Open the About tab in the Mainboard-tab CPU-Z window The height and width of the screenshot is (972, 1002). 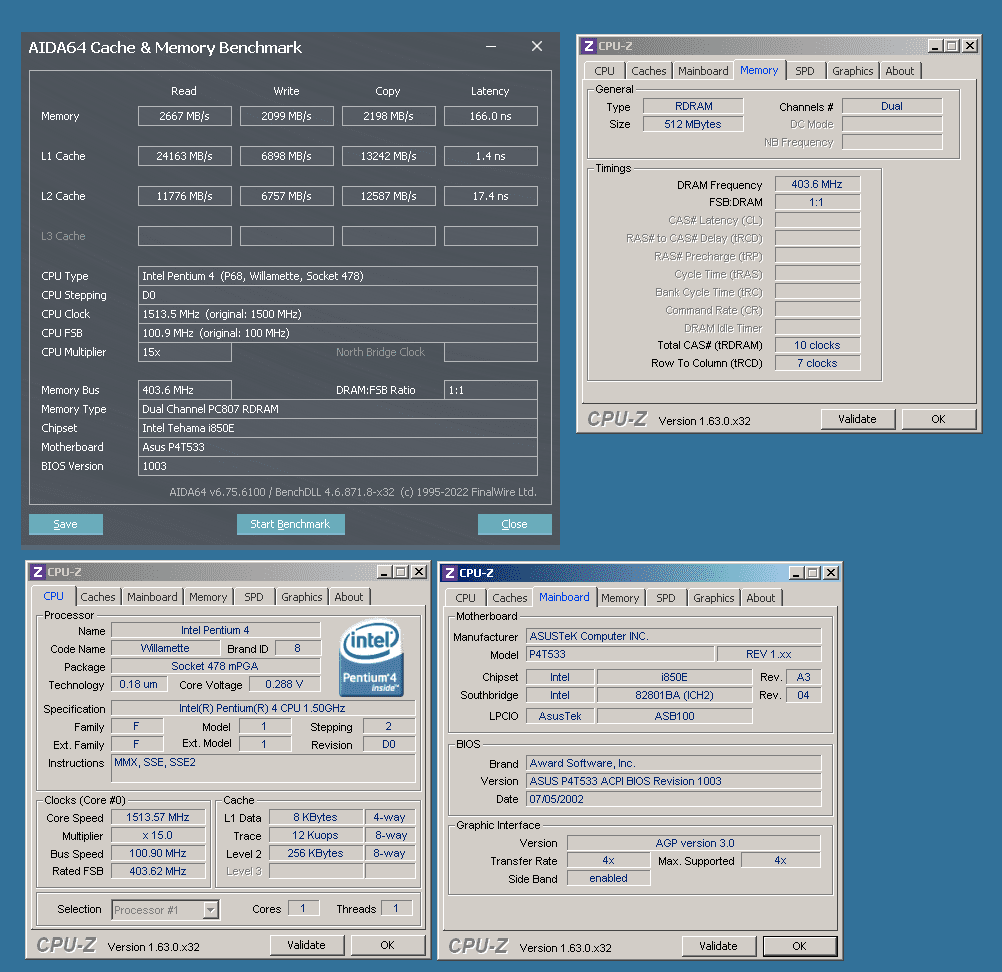click(760, 598)
